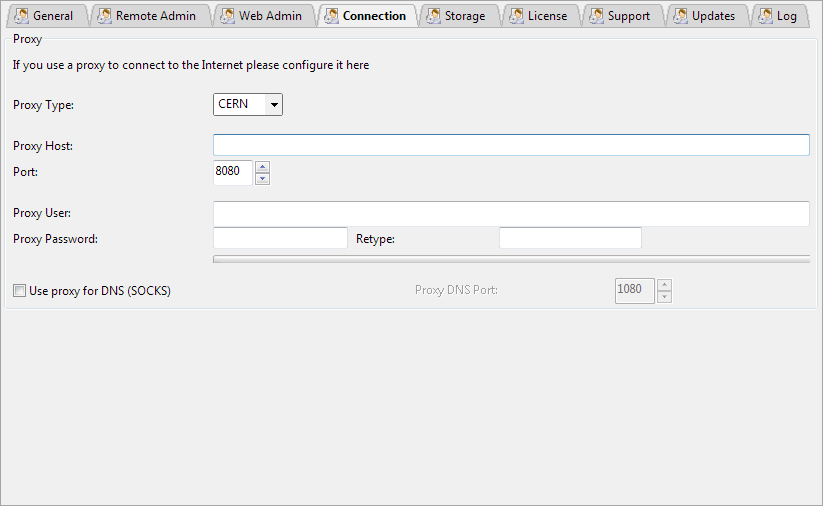Click the Port number field showing 8080
823x506 pixels.
coord(232,172)
